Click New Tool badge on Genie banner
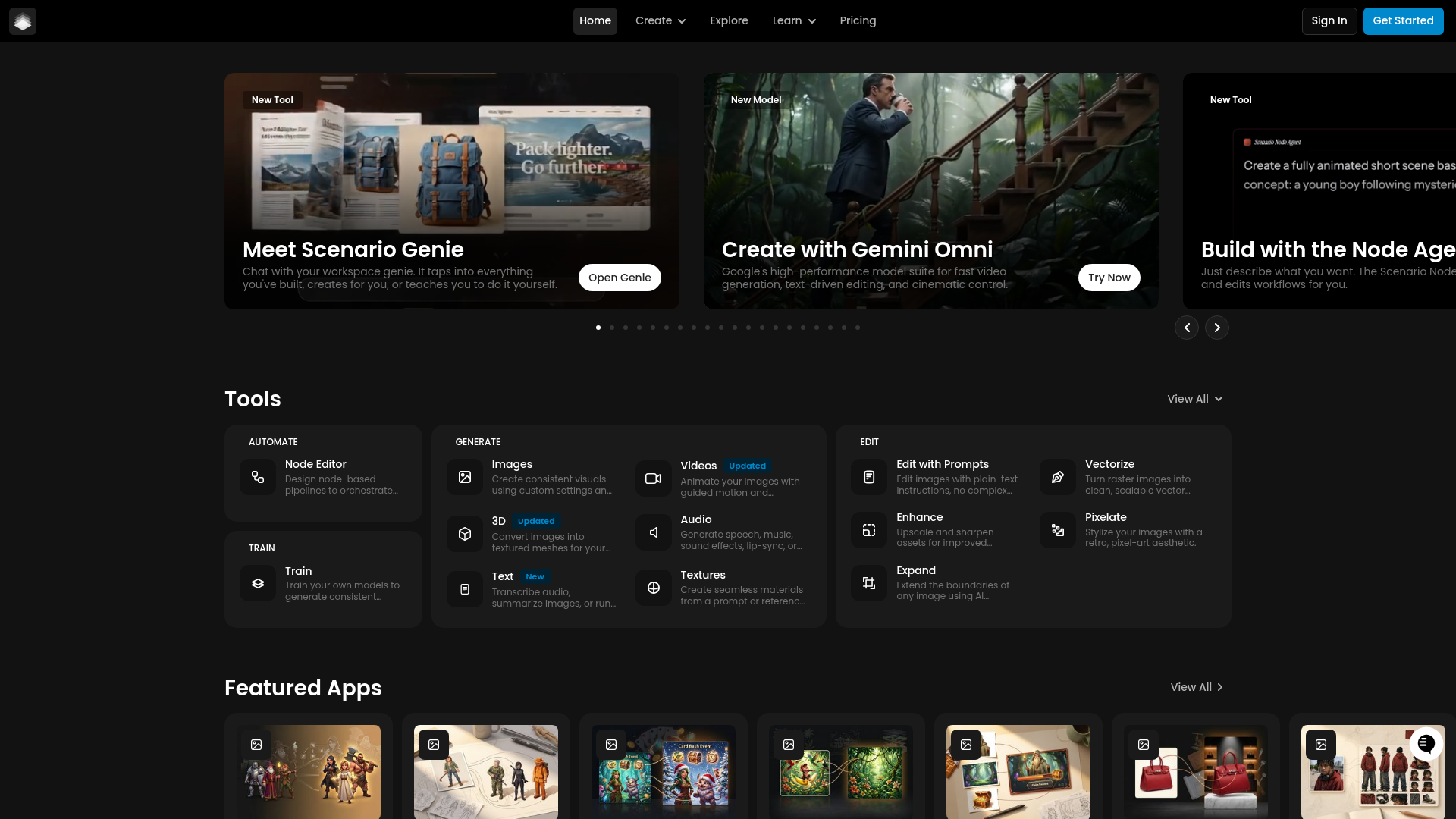The image size is (1456, 819). 272,100
